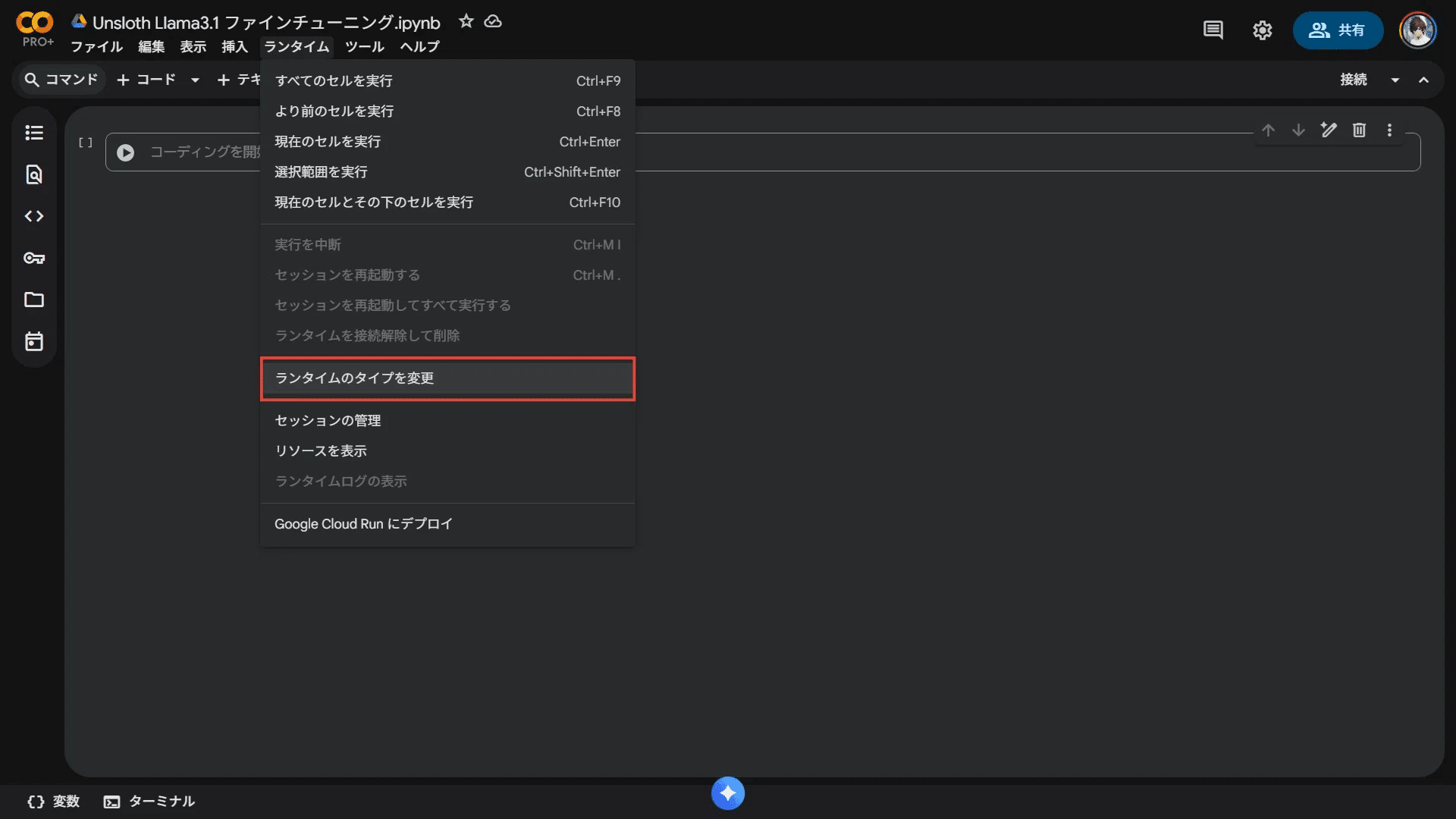Collapse the header with the chevron up
The width and height of the screenshot is (1456, 819).
point(1423,80)
